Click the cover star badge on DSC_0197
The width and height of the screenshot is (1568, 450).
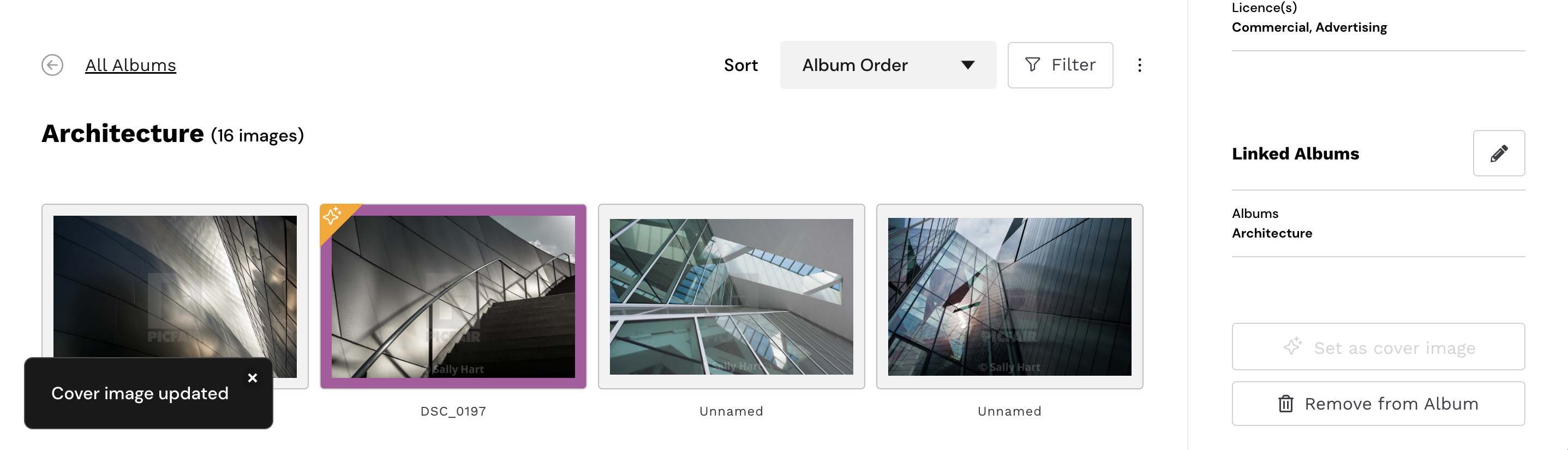click(x=332, y=216)
